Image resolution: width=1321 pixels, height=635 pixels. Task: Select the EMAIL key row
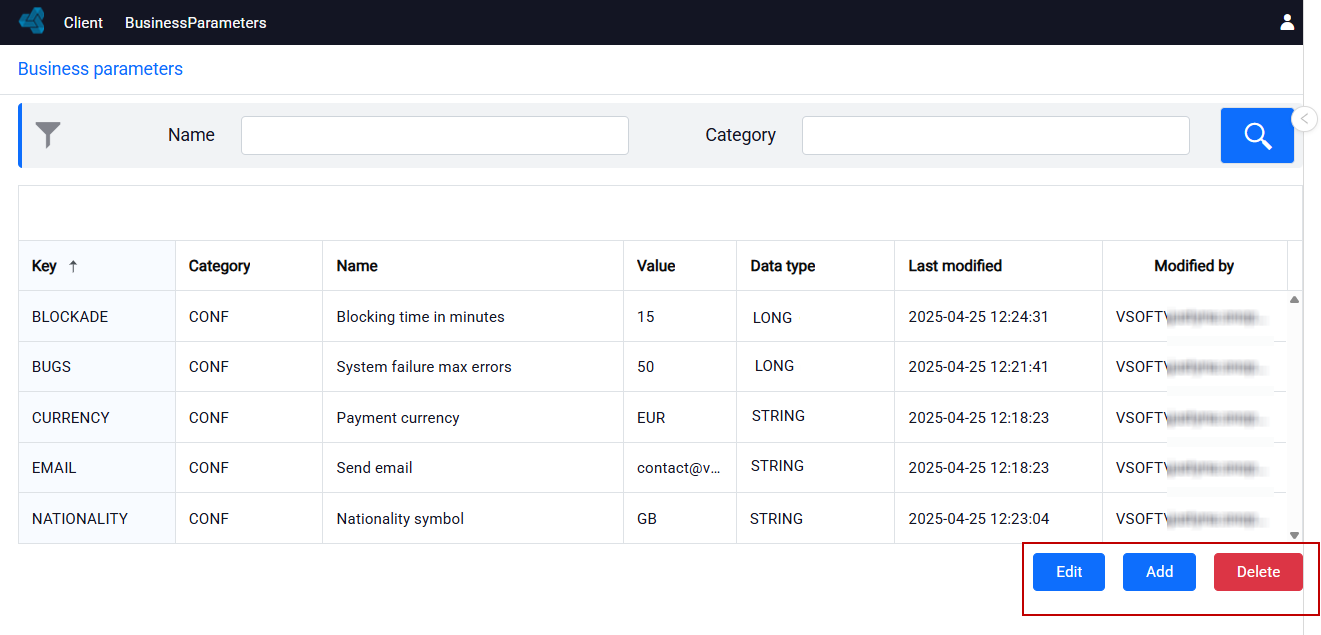pos(97,468)
